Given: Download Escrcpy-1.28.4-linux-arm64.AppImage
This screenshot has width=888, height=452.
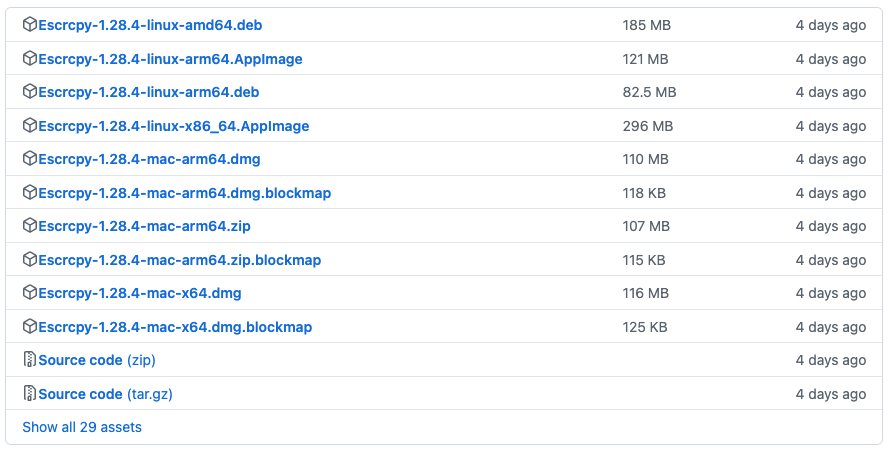Looking at the screenshot, I should click(170, 59).
